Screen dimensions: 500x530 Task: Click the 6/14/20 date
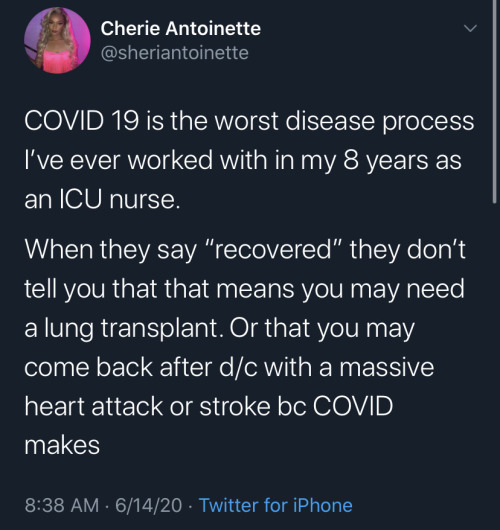pyautogui.click(x=148, y=505)
